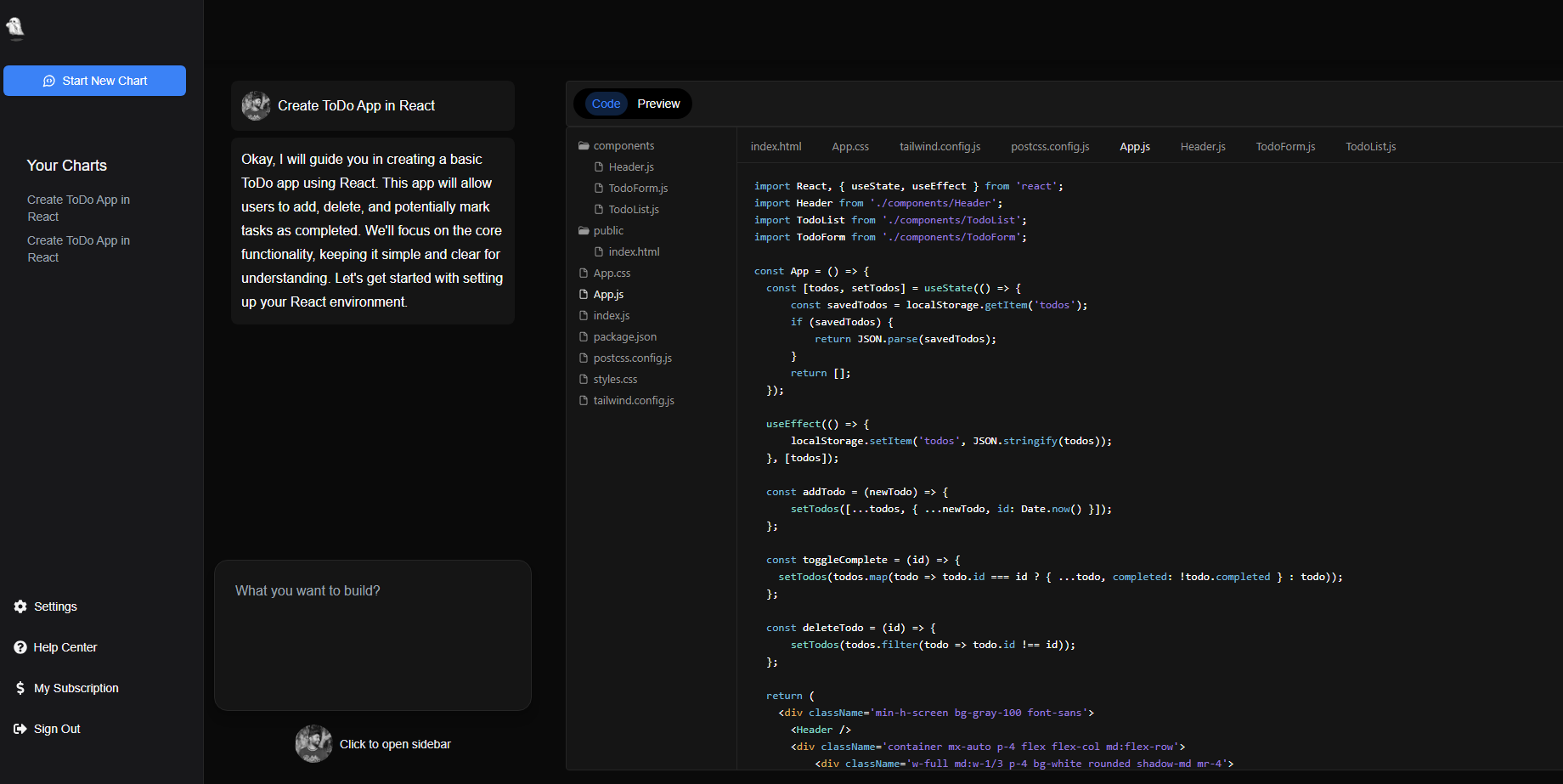
Task: Open tailwind.config.js in file tree
Action: click(634, 401)
